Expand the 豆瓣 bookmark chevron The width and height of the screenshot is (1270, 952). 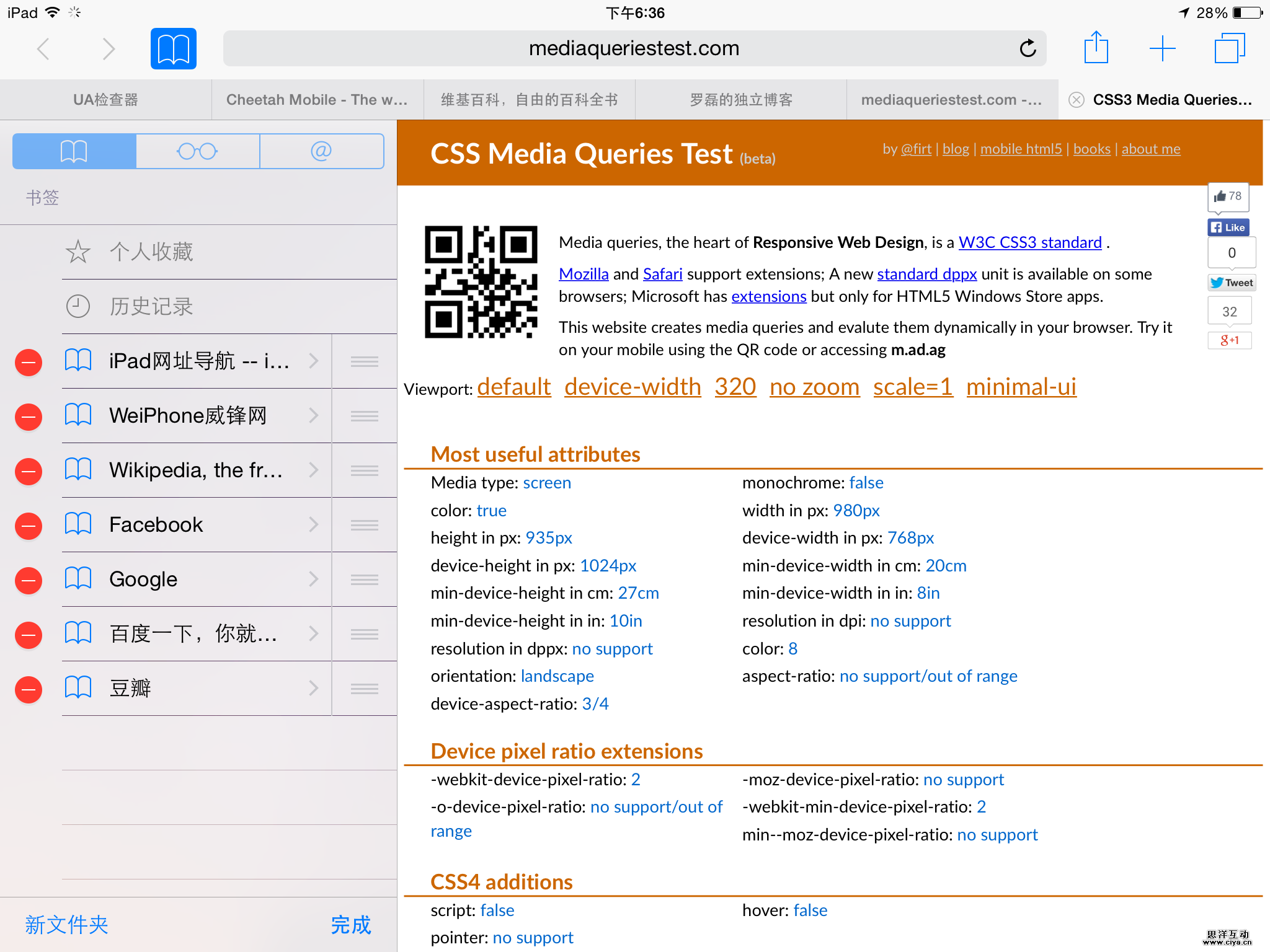point(314,688)
